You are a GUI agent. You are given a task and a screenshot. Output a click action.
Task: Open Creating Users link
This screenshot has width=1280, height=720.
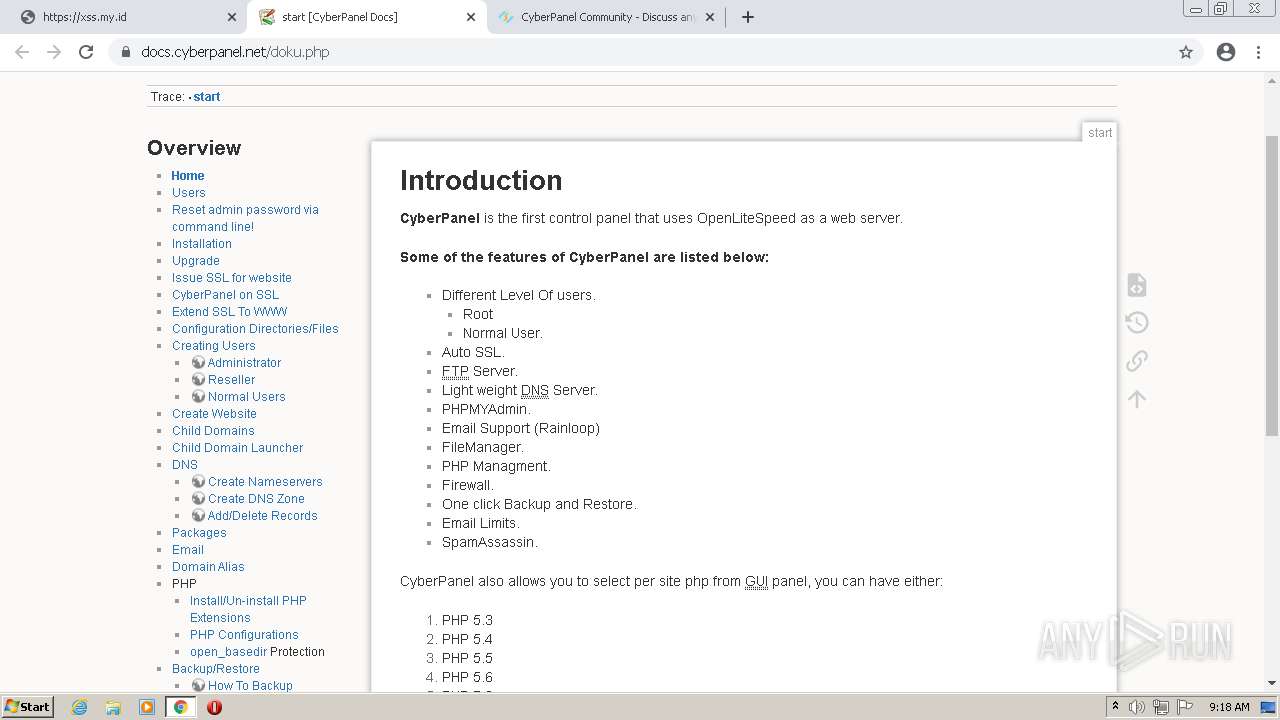[x=214, y=346]
